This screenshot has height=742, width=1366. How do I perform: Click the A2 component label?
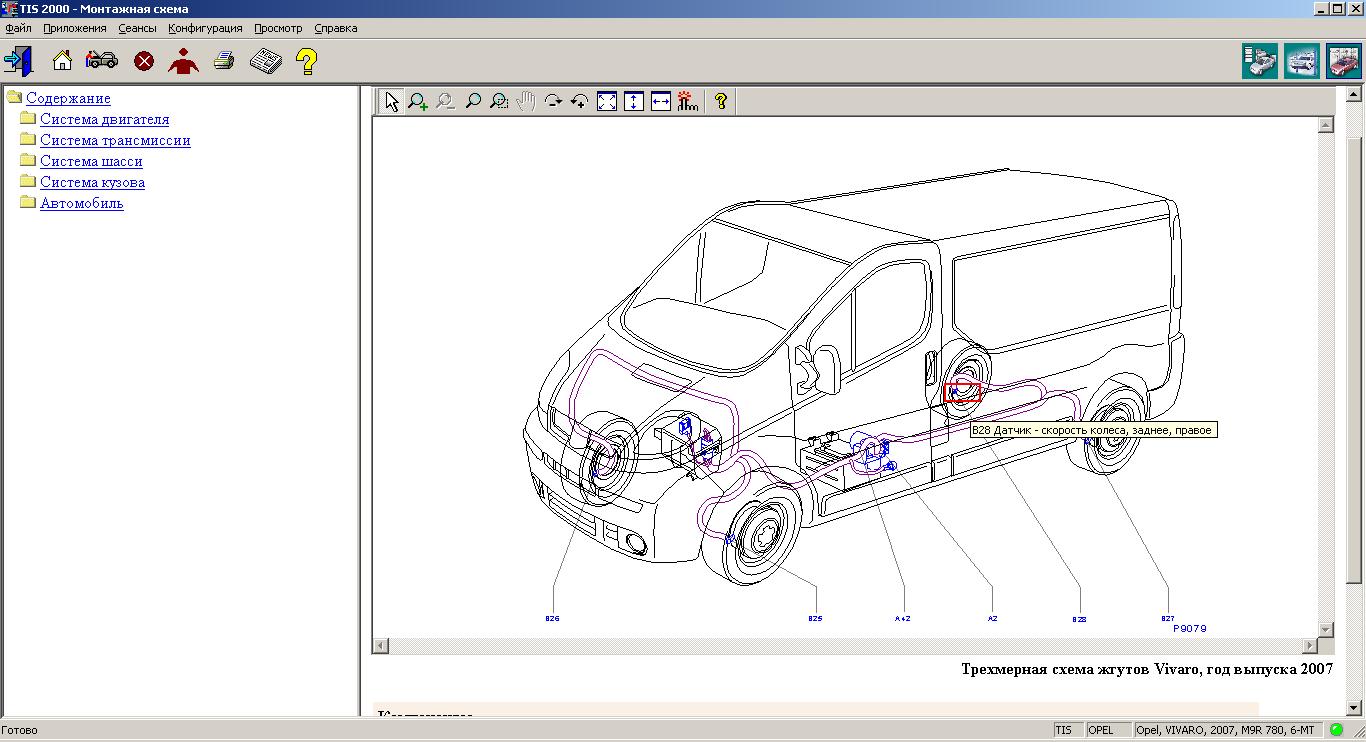[x=992, y=619]
